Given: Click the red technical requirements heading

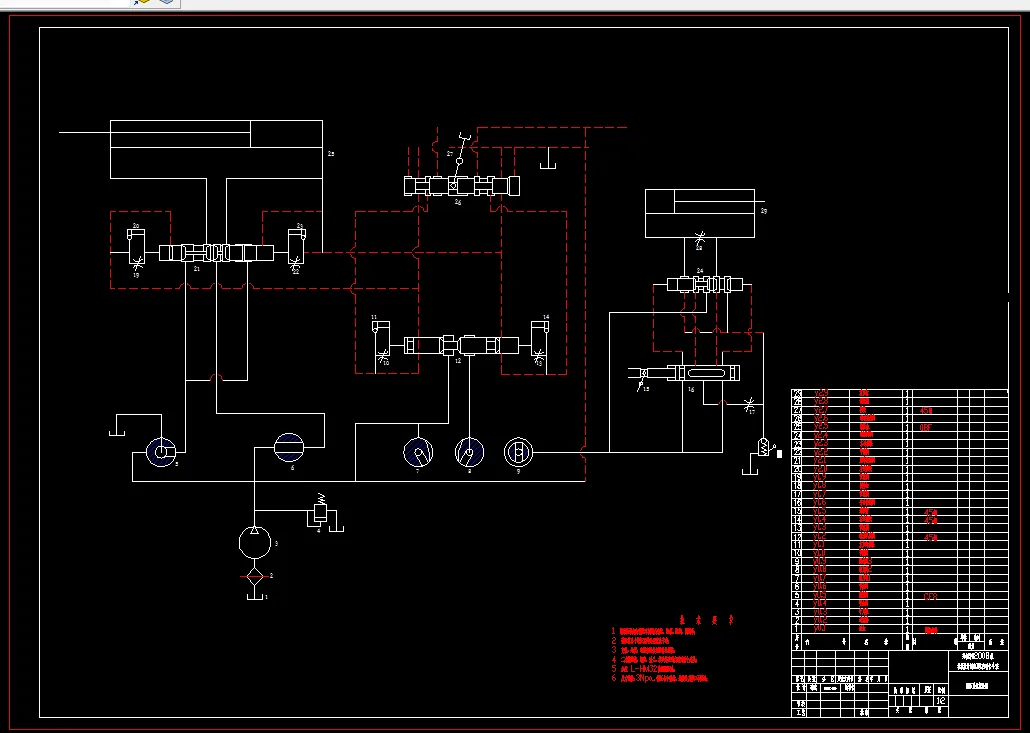Looking at the screenshot, I should pos(706,619).
